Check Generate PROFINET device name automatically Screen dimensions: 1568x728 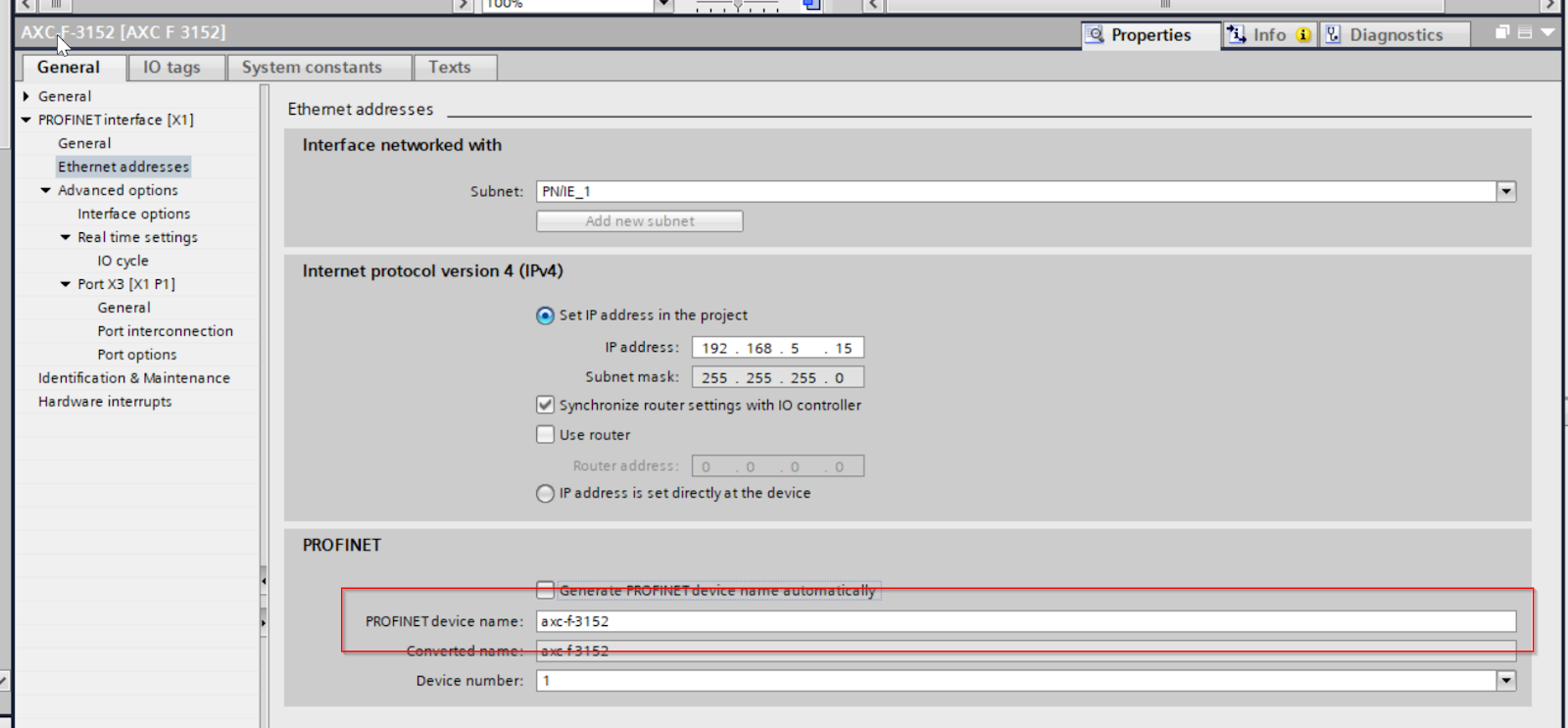coord(546,590)
